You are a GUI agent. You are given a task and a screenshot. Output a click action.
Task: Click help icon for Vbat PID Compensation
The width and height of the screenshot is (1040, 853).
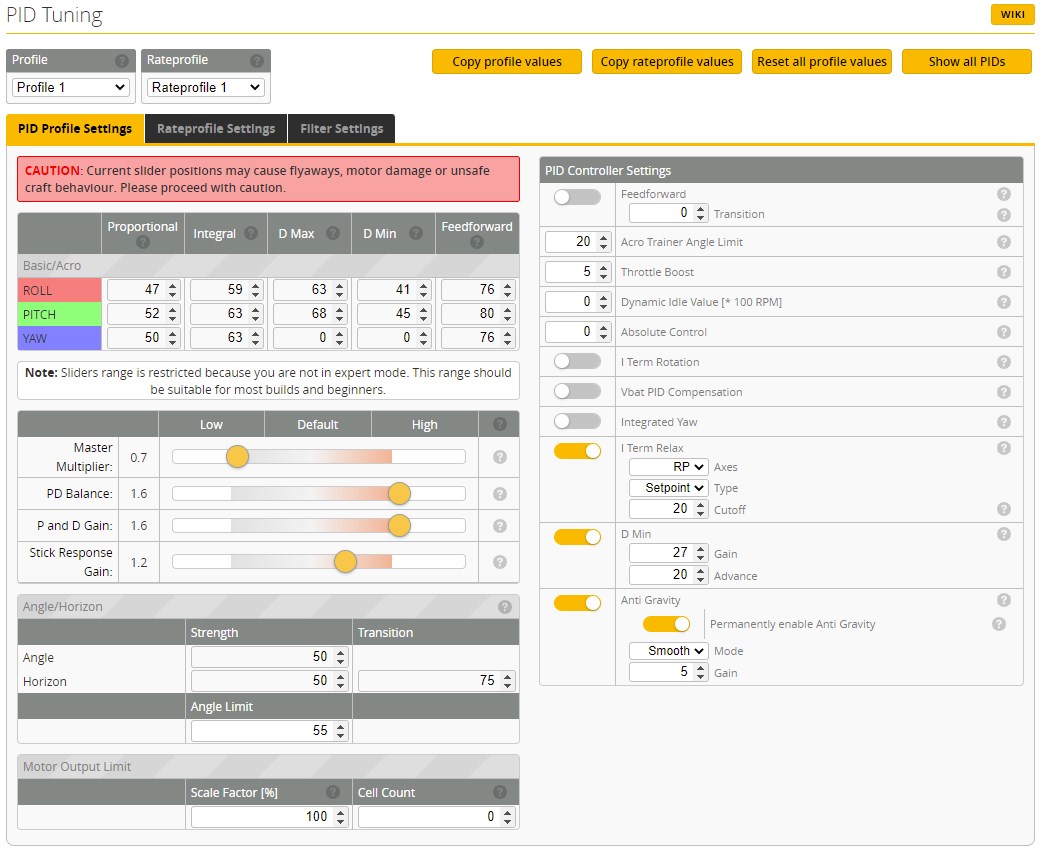(1004, 392)
